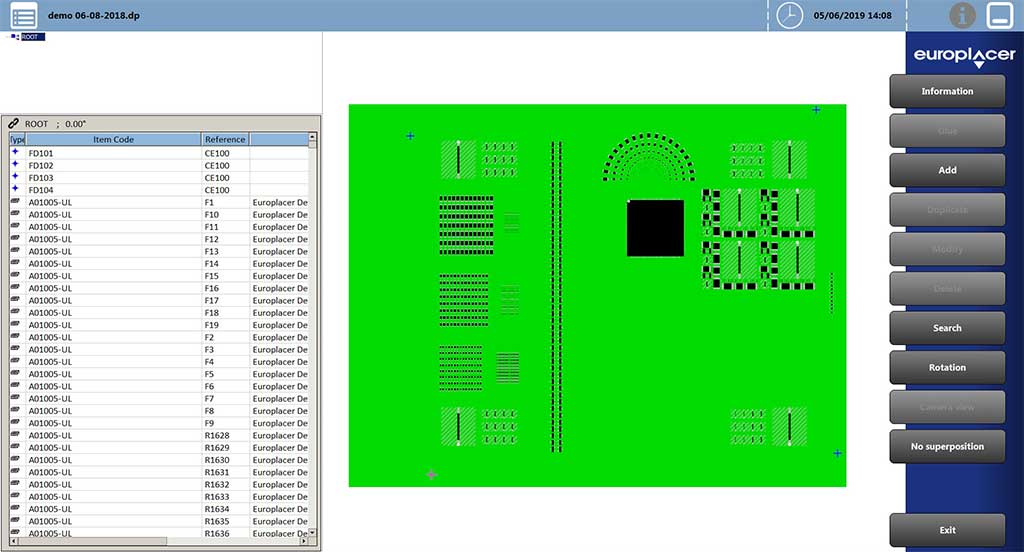Click the component icon in the F1 row

[15, 202]
